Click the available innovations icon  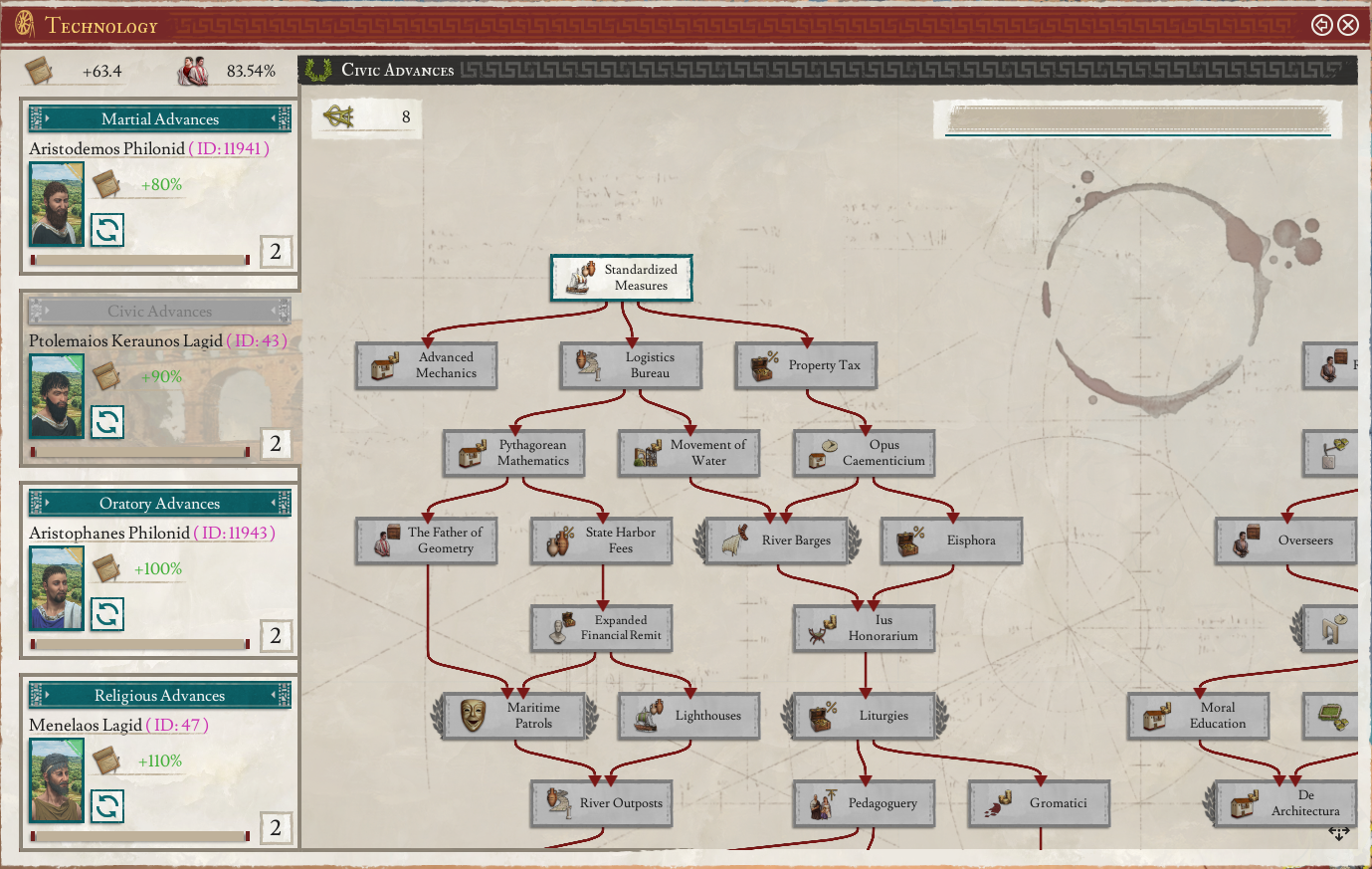click(x=338, y=117)
